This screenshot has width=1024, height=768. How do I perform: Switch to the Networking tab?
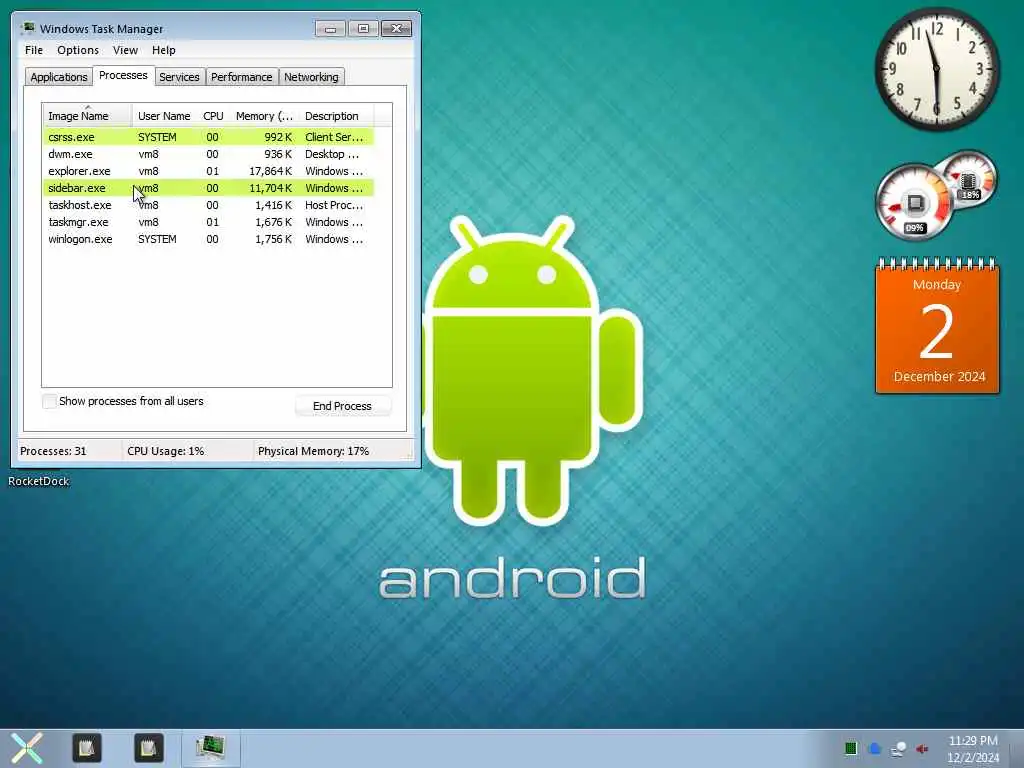pyautogui.click(x=311, y=77)
